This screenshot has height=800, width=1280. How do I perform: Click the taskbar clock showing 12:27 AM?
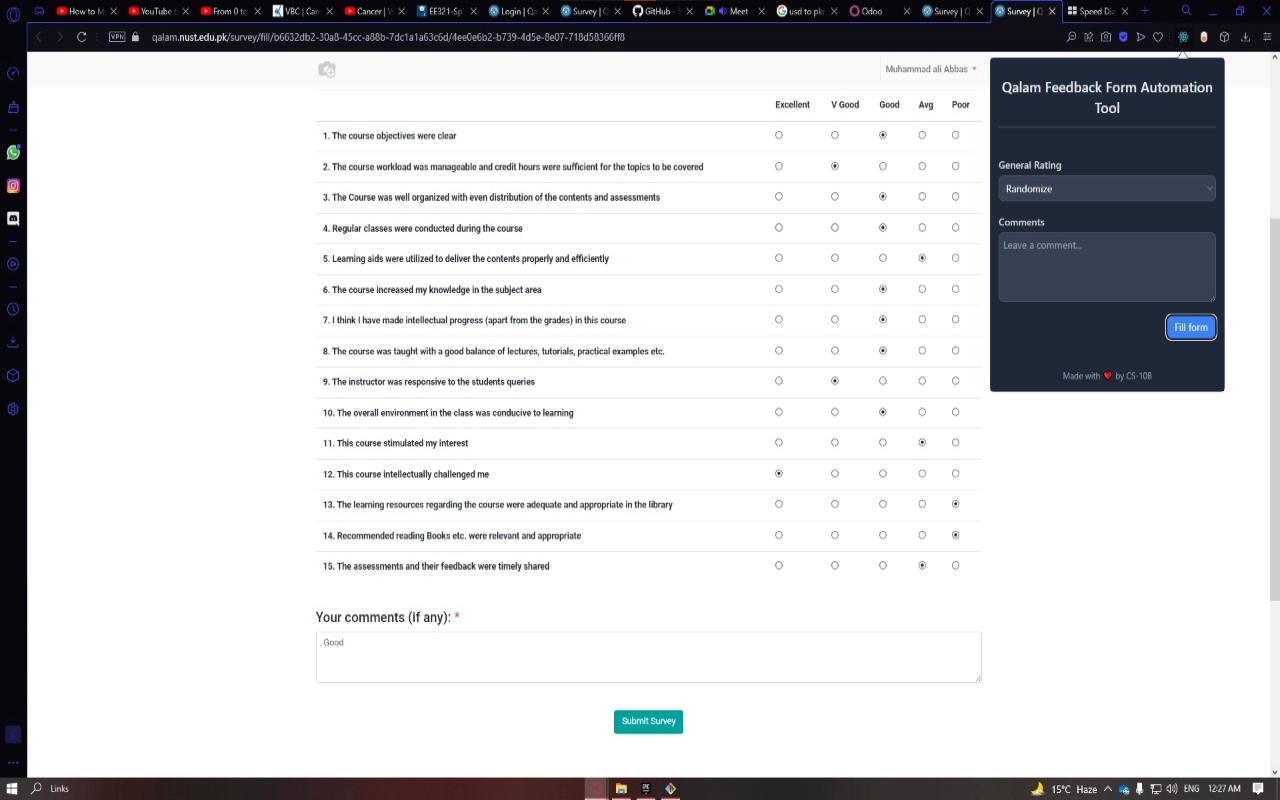coord(1224,788)
